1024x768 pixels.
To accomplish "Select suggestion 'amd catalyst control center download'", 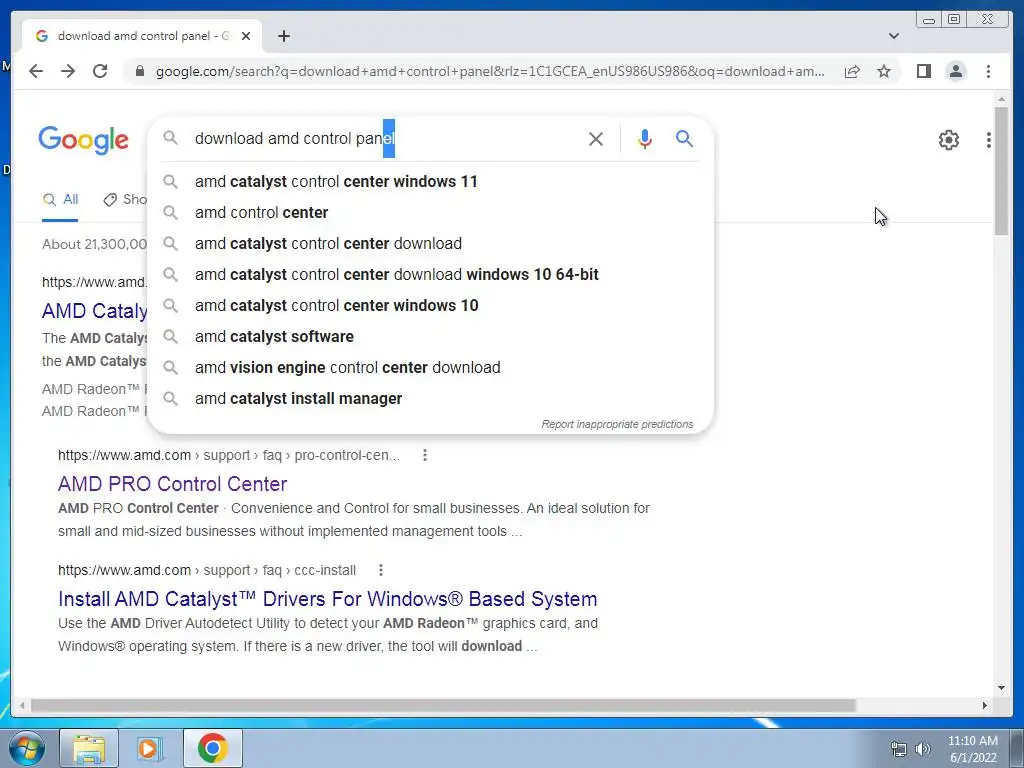I will (431, 244).
